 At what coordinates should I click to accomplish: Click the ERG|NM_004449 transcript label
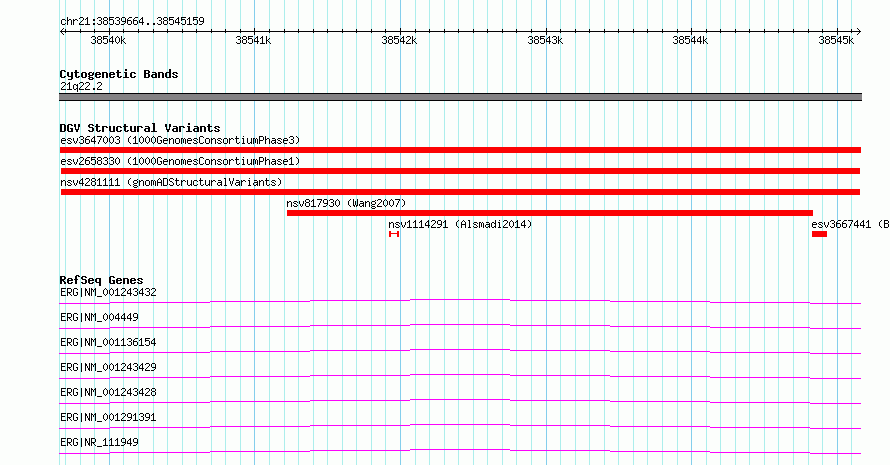pyautogui.click(x=99, y=317)
